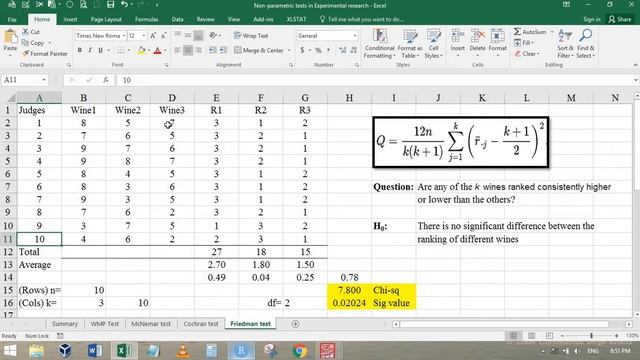Image resolution: width=640 pixels, height=360 pixels.
Task: Click the Increase Indent icon
Action: (223, 50)
